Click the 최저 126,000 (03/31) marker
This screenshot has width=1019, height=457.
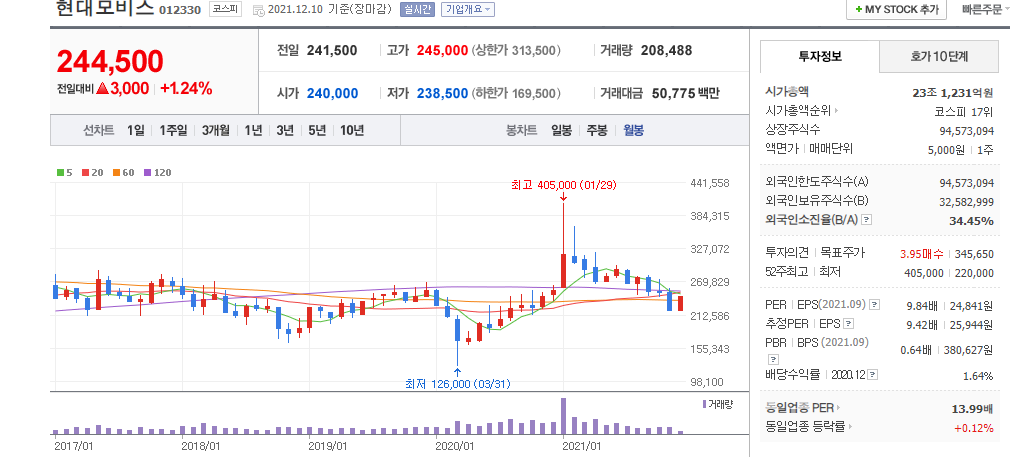click(x=458, y=384)
